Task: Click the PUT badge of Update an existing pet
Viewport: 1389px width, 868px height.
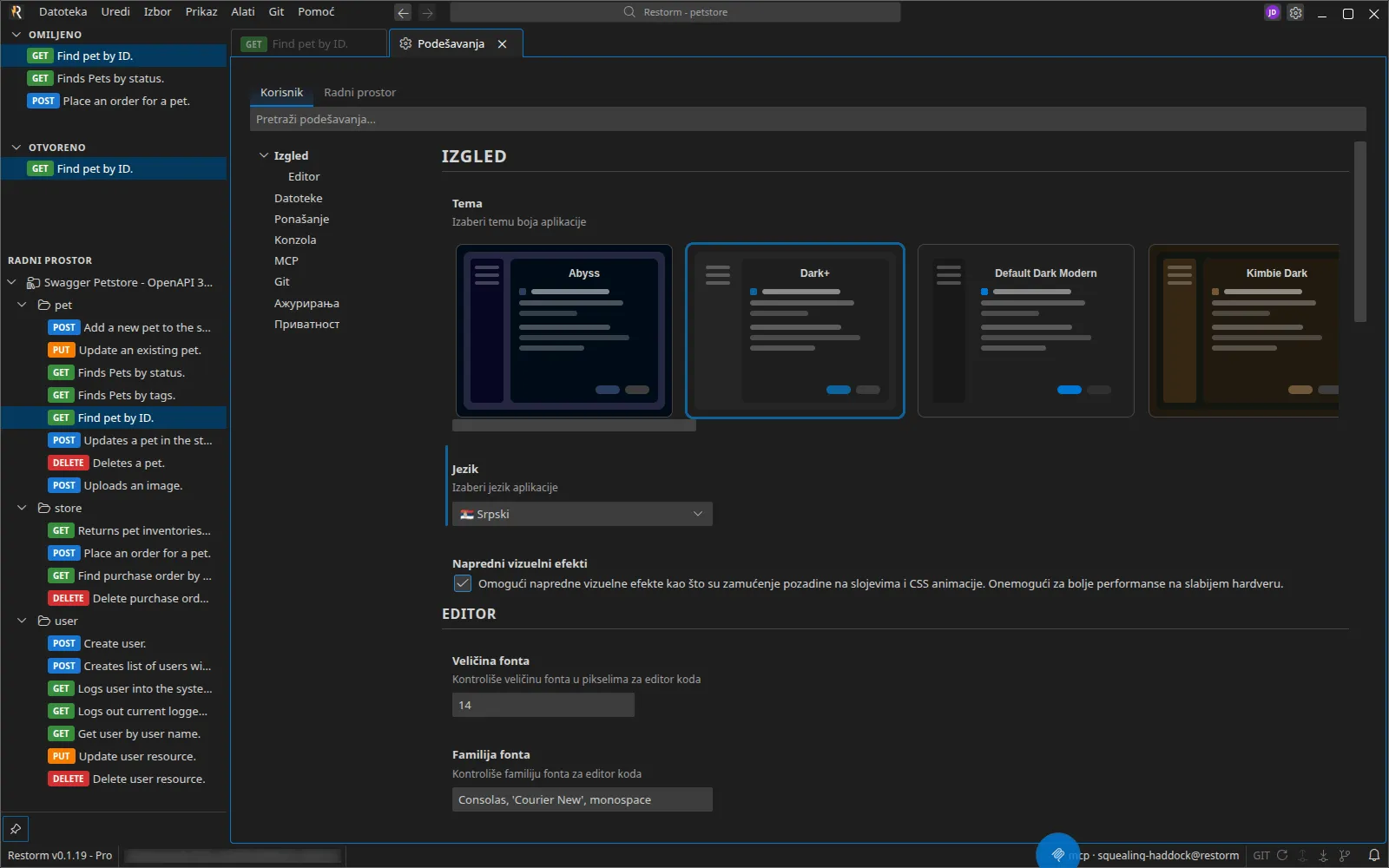Action: 61,350
